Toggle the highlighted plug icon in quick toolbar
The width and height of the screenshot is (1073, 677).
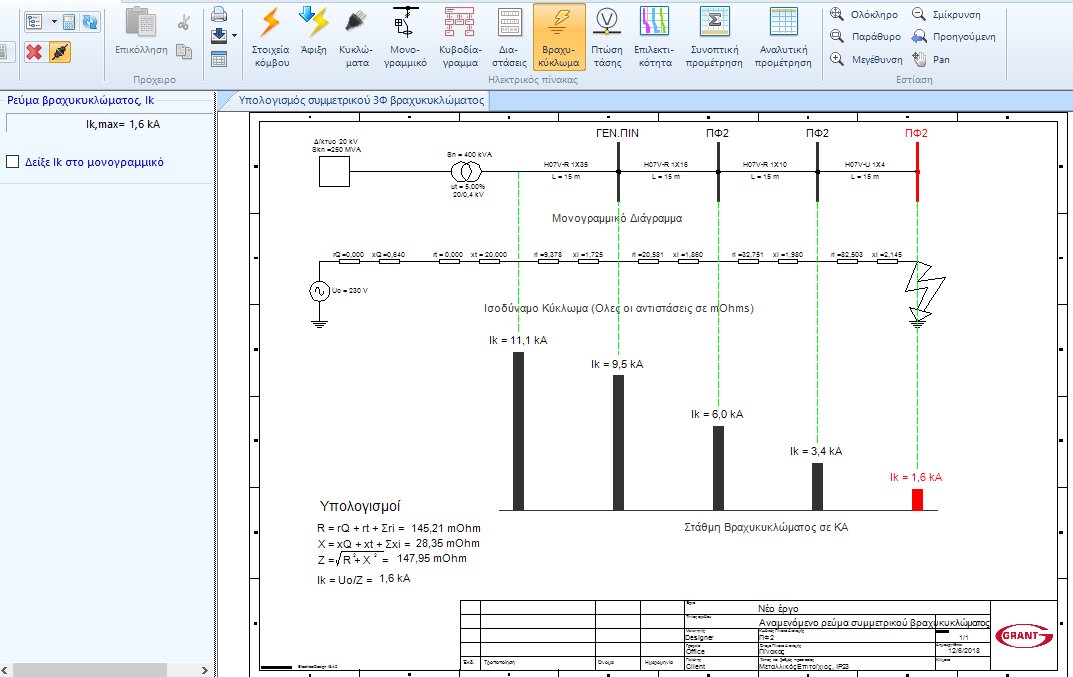(x=60, y=52)
